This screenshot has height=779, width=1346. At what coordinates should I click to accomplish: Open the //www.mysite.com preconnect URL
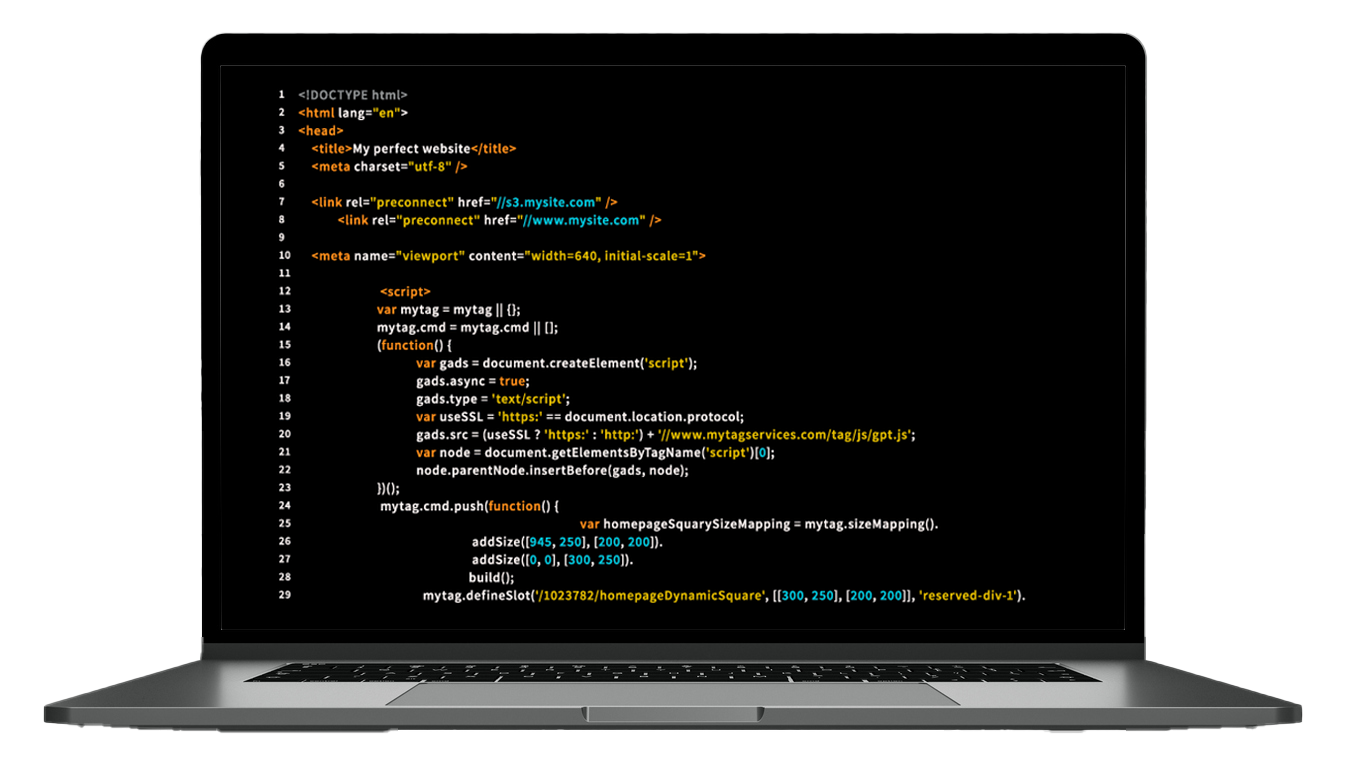click(579, 220)
